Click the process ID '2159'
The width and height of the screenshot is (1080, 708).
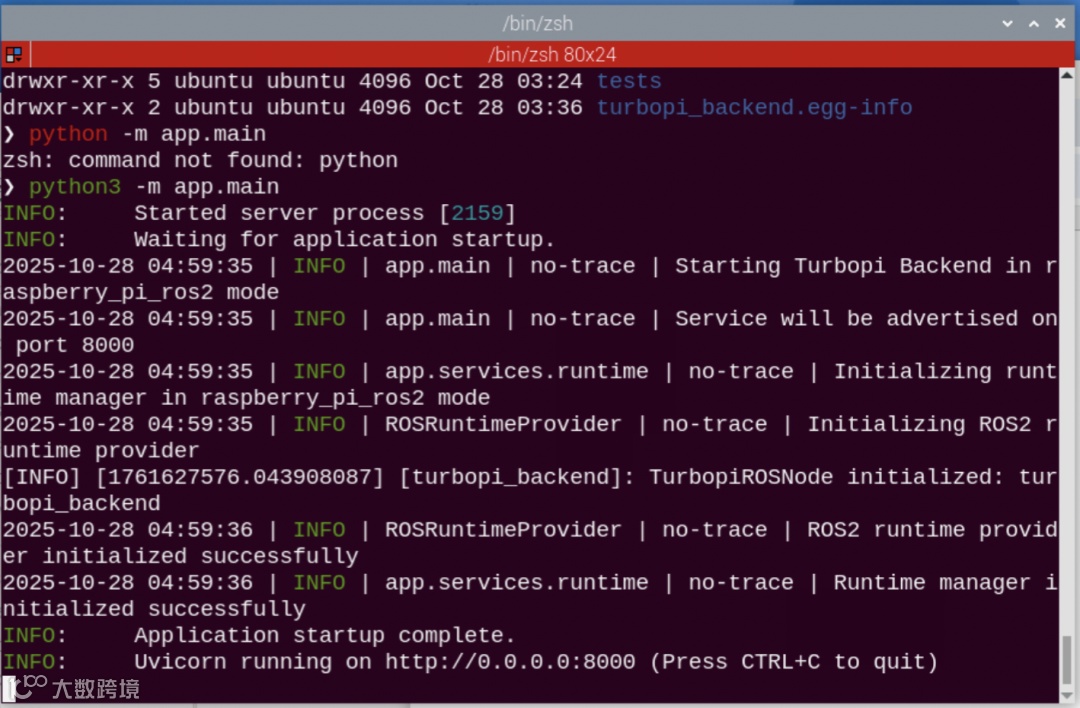click(477, 213)
